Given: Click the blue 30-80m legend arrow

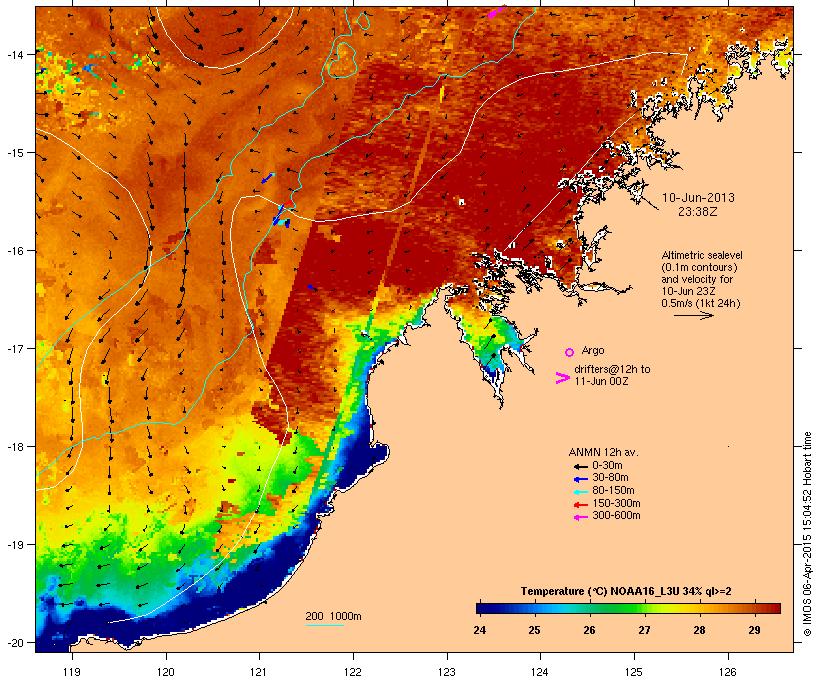Looking at the screenshot, I should click(580, 479).
